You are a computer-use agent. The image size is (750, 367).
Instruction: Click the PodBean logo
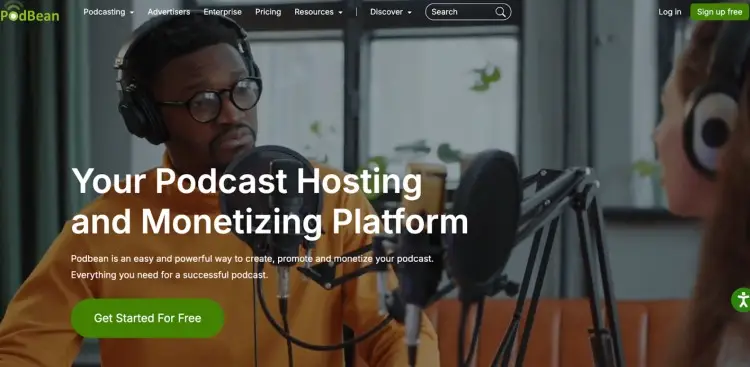(30, 12)
